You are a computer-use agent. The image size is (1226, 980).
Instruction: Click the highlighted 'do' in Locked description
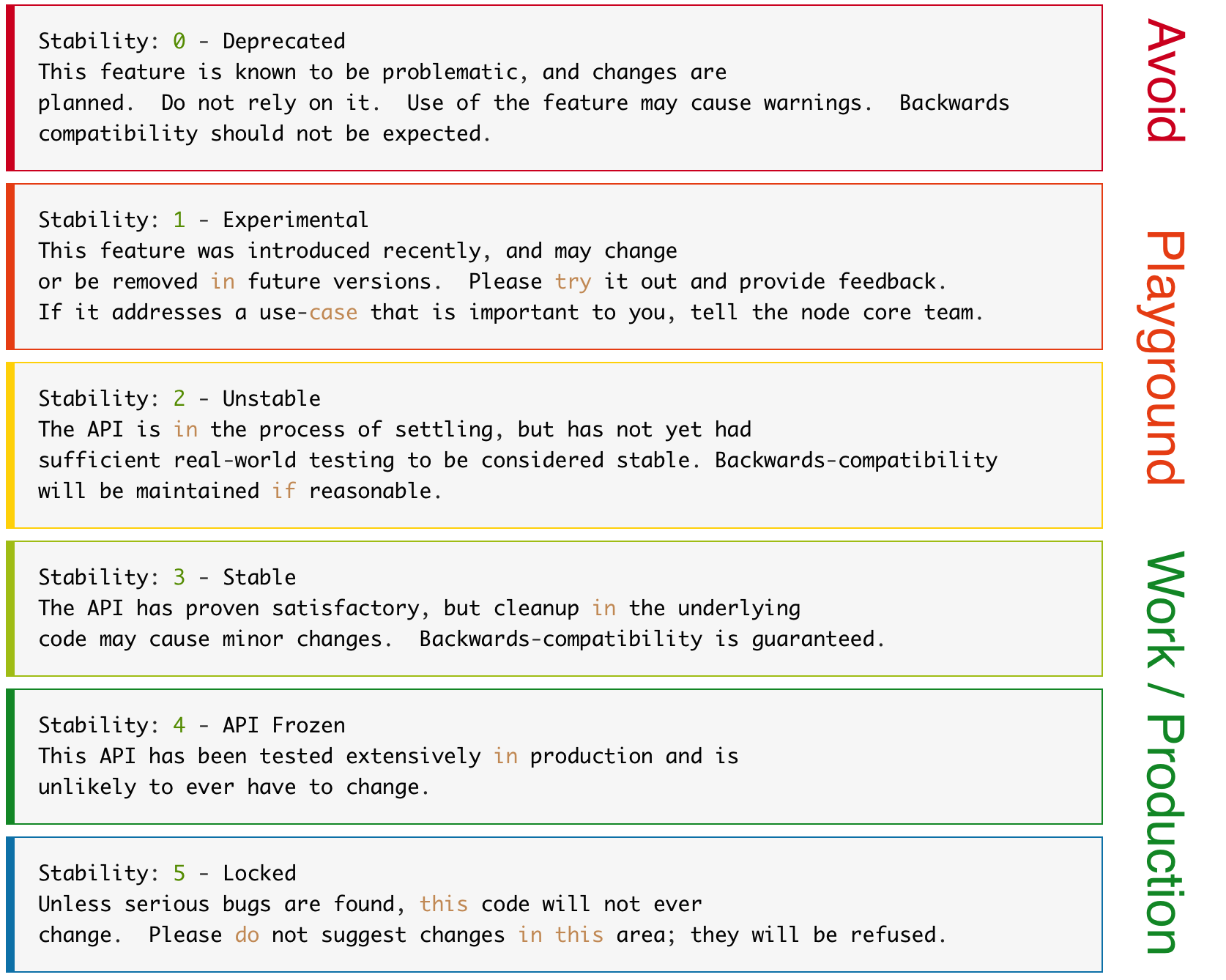click(x=247, y=935)
